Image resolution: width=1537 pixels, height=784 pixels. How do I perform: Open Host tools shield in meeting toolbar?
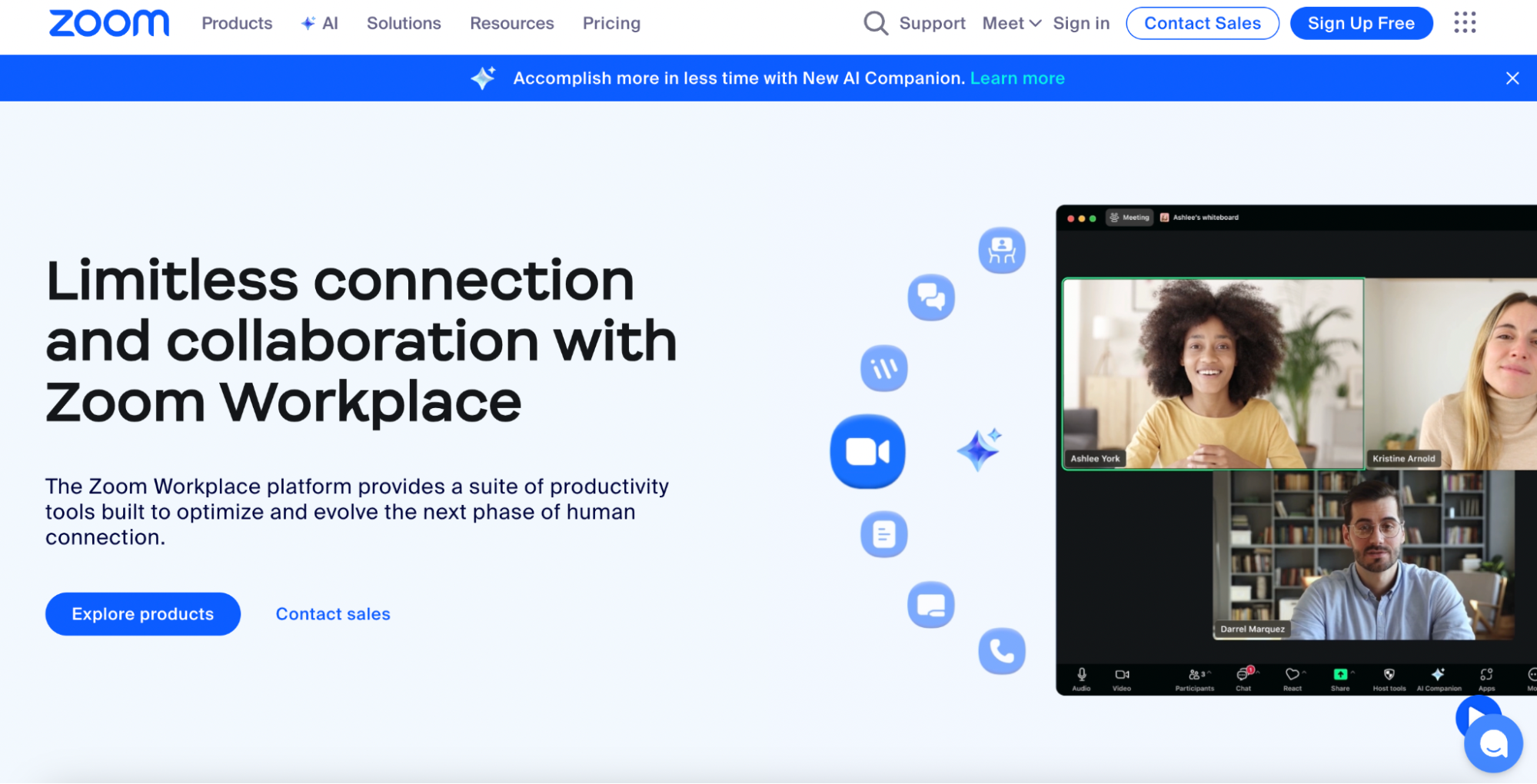[x=1389, y=679]
